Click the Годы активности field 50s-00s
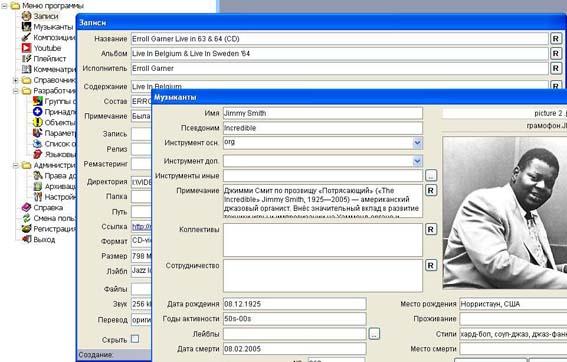The height and width of the screenshot is (362, 567). [294, 319]
